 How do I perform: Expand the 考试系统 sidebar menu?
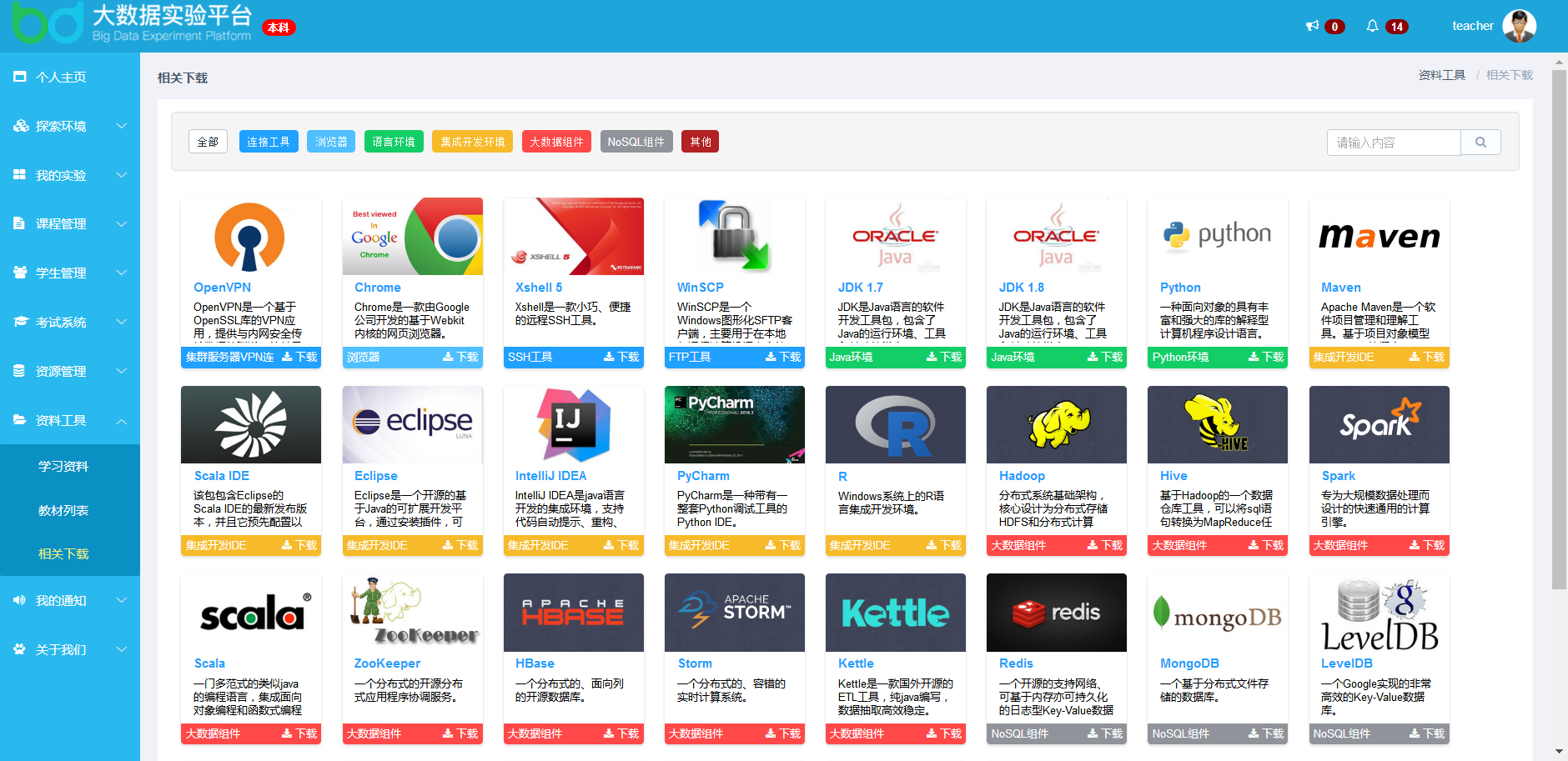point(70,322)
